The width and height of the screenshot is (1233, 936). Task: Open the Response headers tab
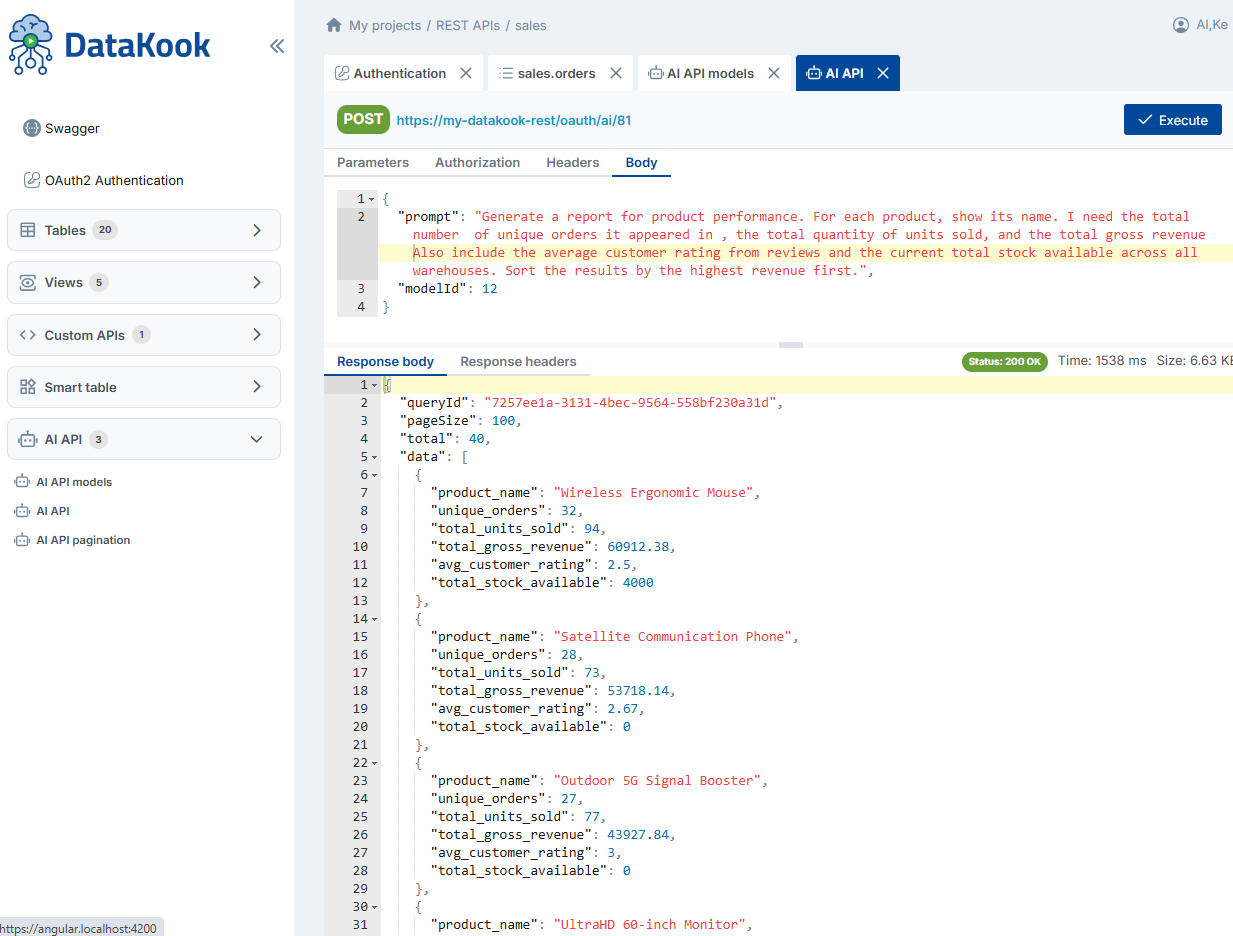(518, 362)
